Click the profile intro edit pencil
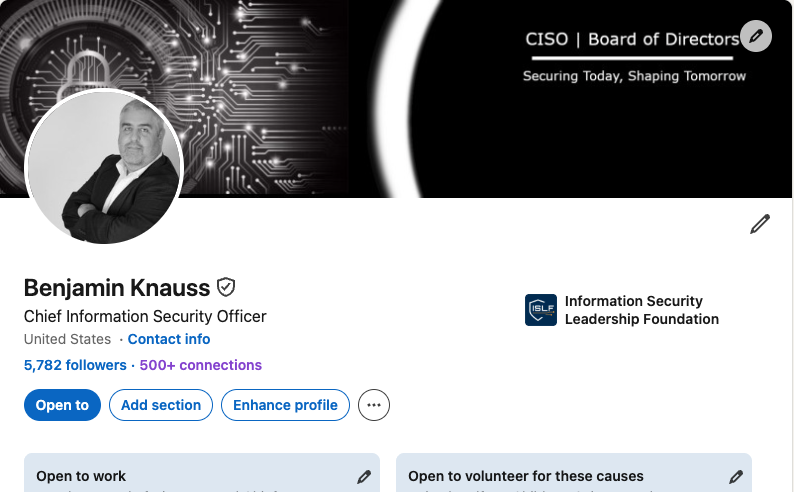The width and height of the screenshot is (794, 492). [x=760, y=224]
